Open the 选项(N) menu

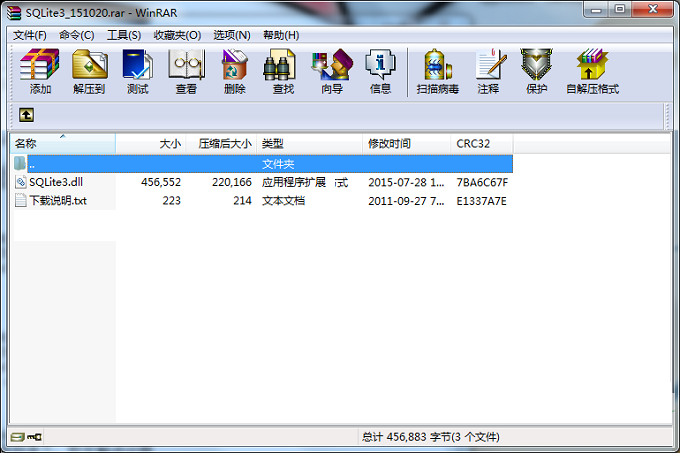click(232, 35)
